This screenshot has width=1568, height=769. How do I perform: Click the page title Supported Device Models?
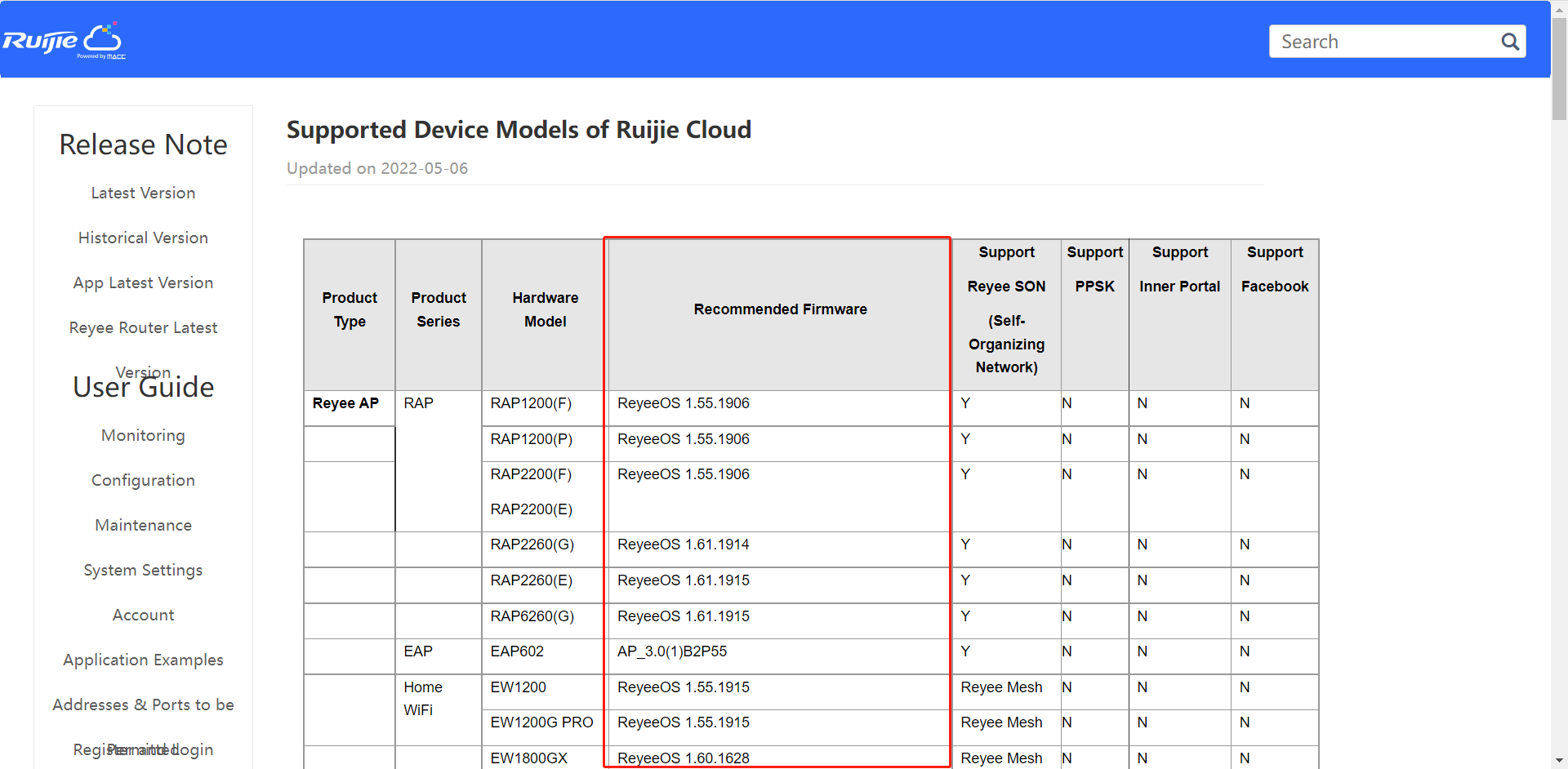519,130
